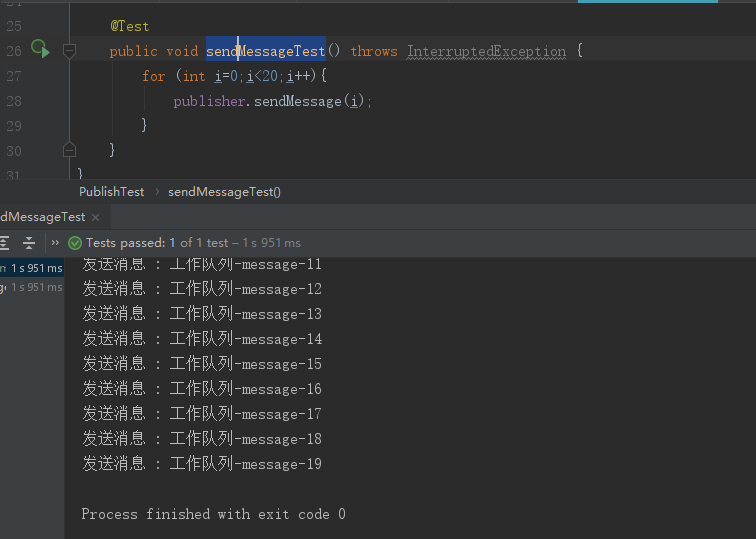The width and height of the screenshot is (756, 539).
Task: Click the InterruptedException class name
Action: (x=486, y=51)
